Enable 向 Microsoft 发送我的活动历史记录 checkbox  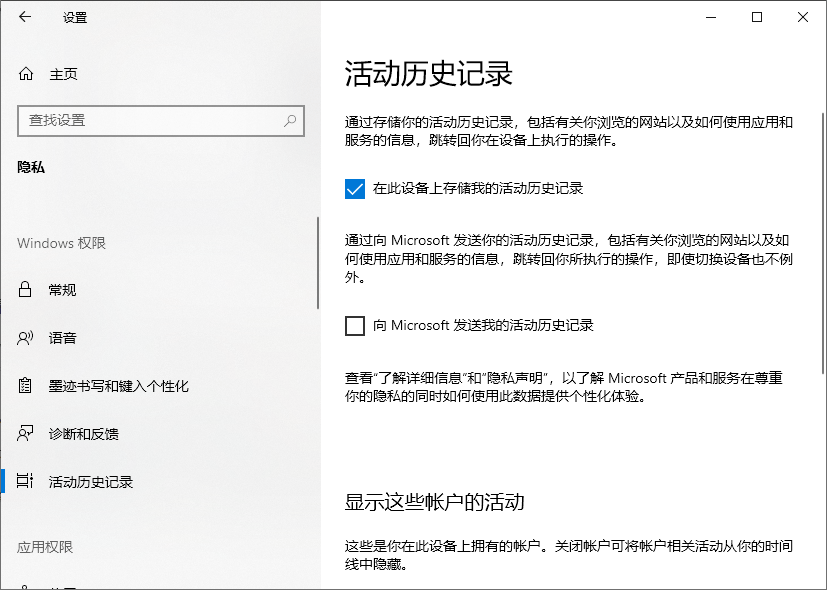355,326
